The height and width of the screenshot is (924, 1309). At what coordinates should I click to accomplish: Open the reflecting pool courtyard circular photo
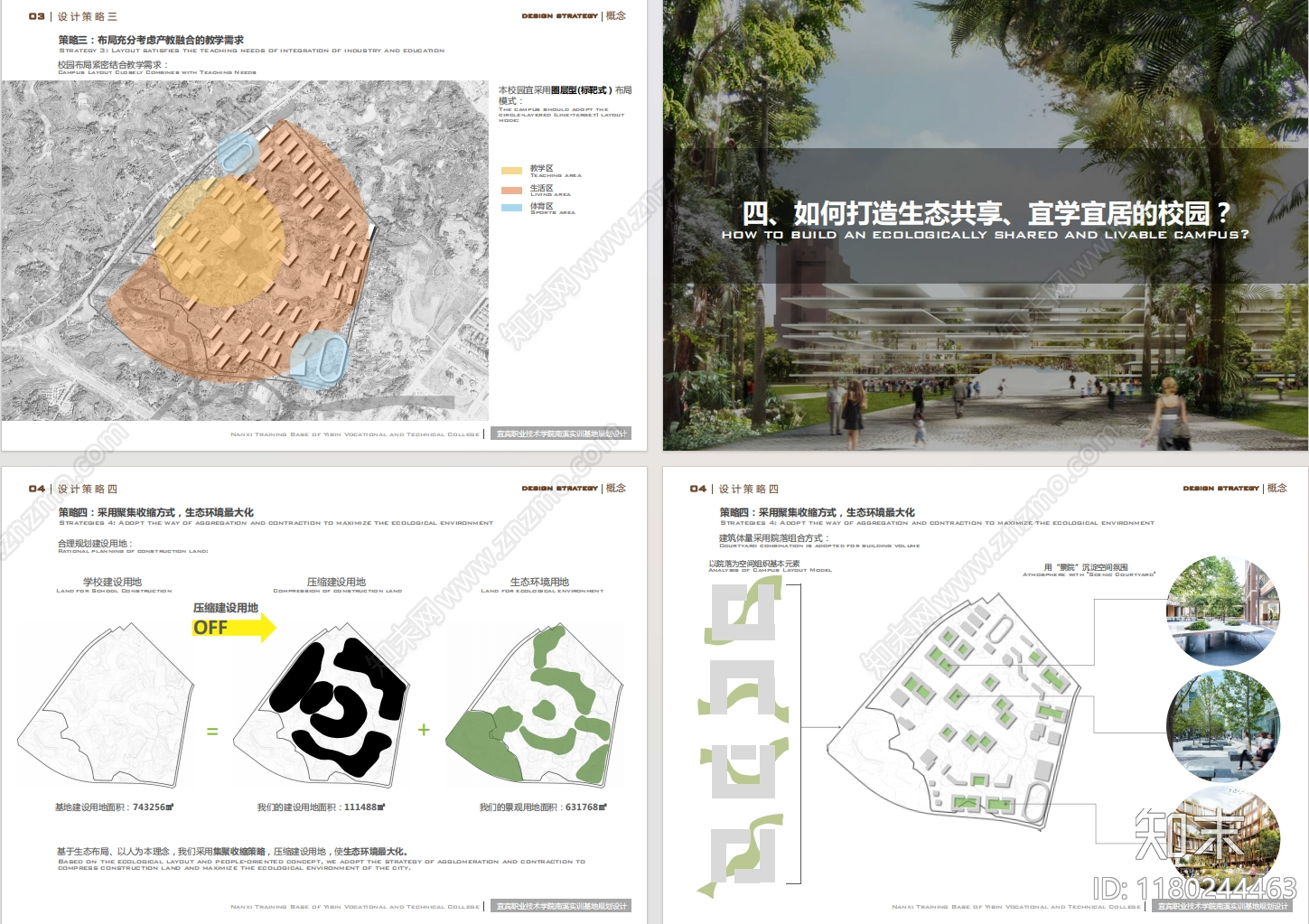1222,611
